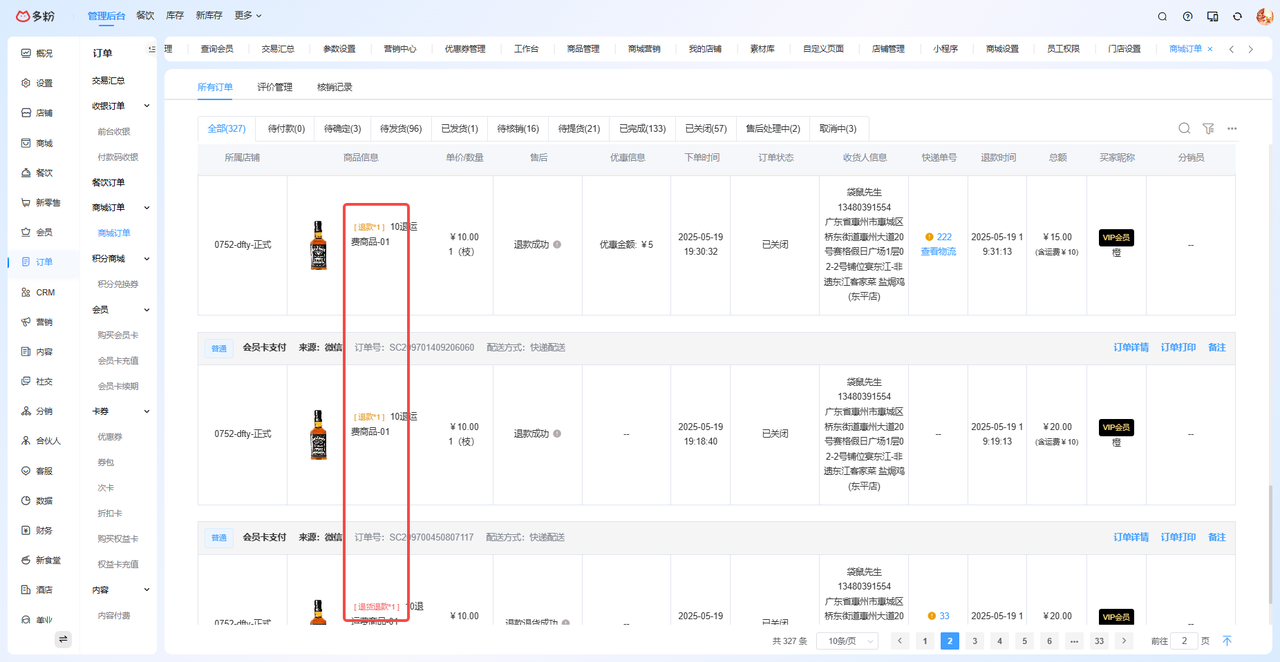The image size is (1280, 662).
Task: Click the back-to-top arrow icon
Action: click(1227, 641)
